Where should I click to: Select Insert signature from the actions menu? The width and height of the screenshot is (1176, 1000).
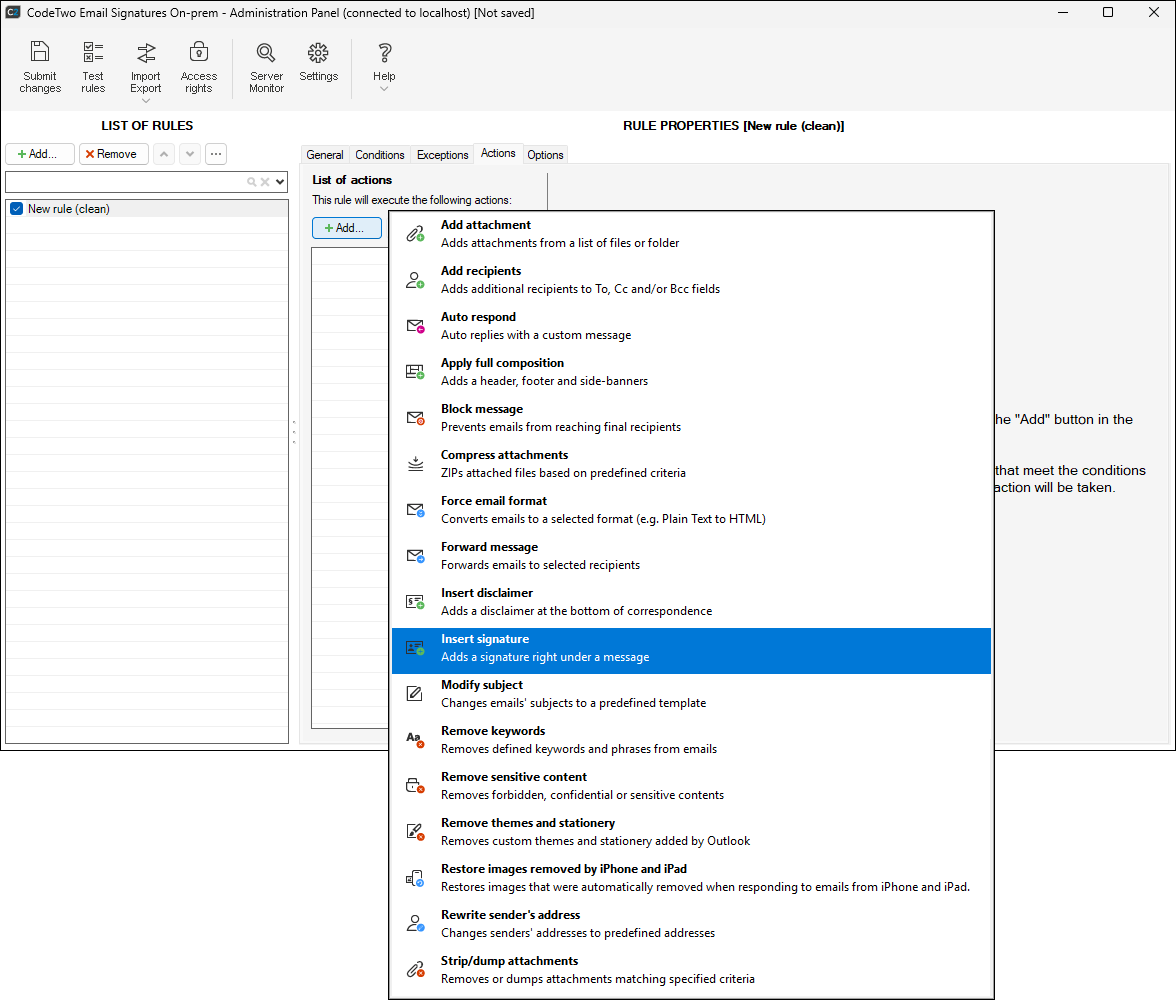[690, 648]
